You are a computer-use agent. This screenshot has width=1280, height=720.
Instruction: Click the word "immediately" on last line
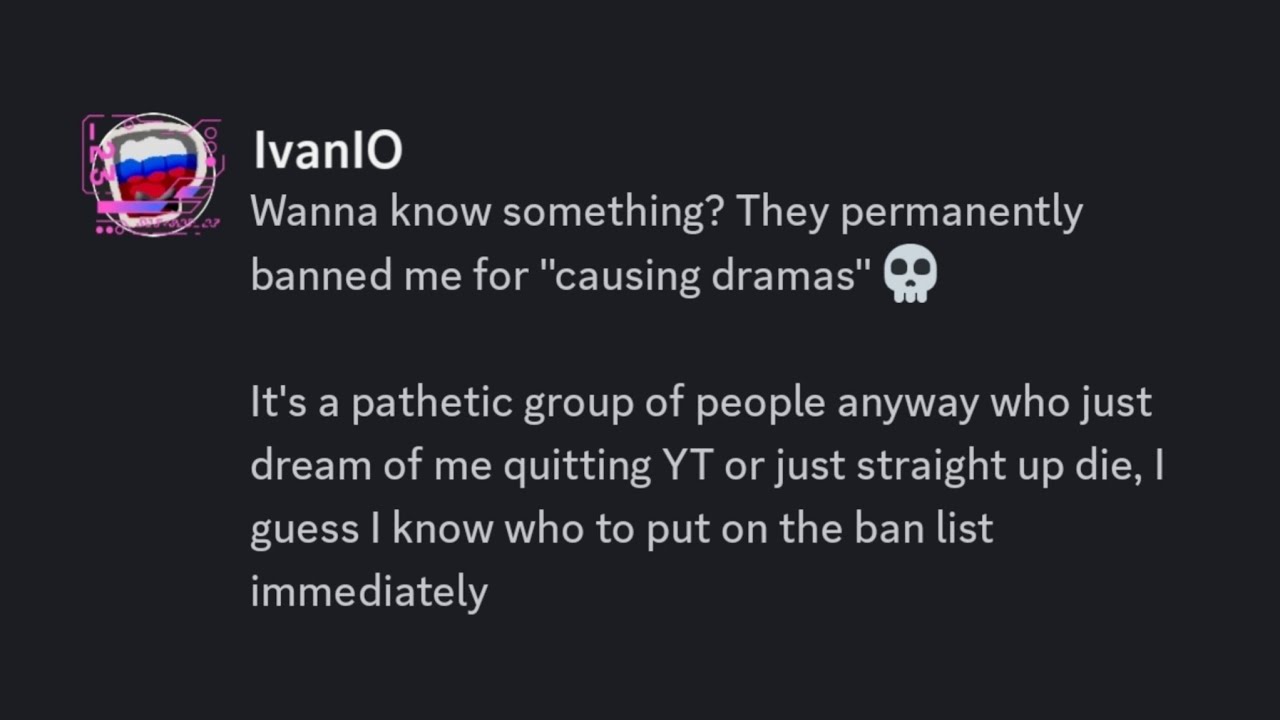pos(369,592)
